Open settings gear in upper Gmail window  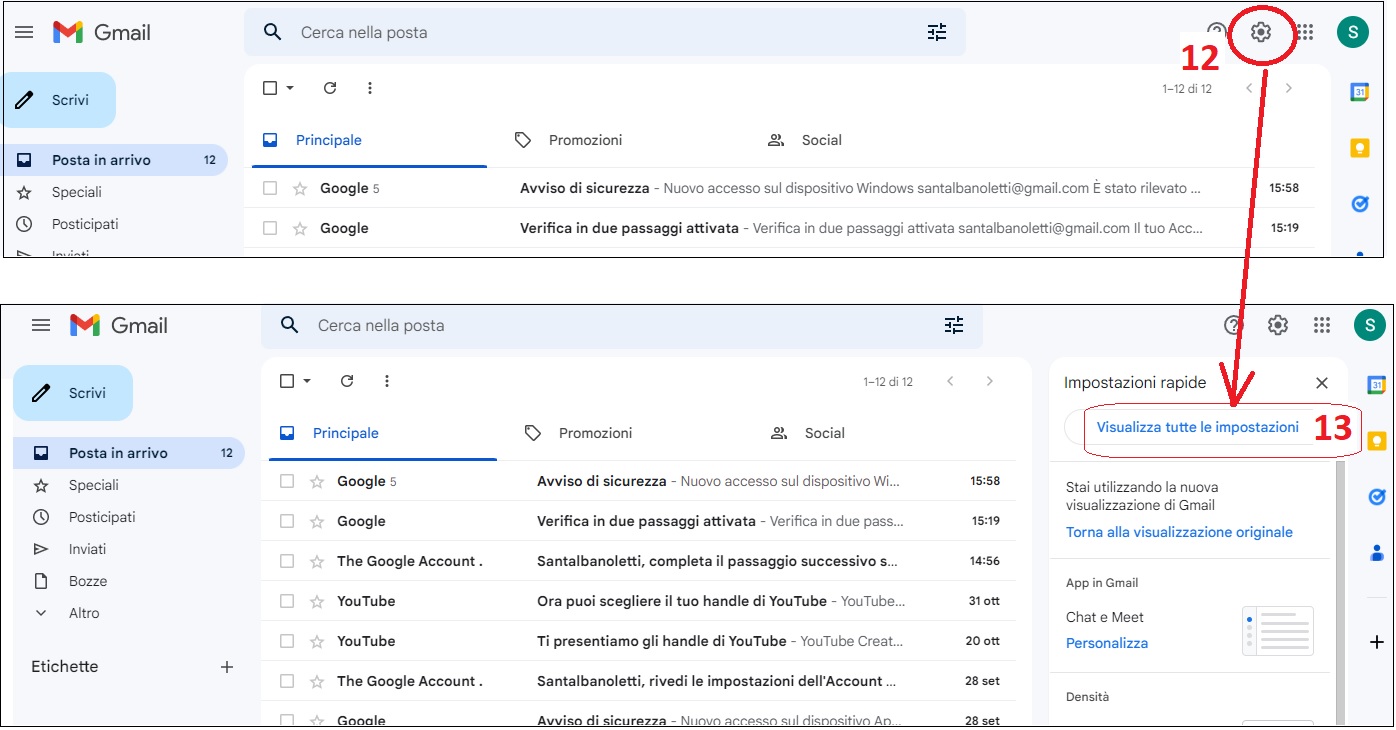point(1261,32)
